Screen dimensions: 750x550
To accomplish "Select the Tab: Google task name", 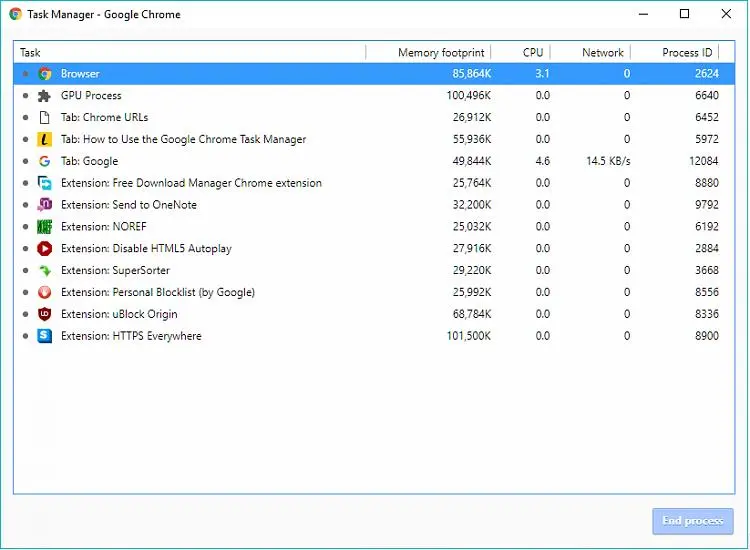I will point(89,161).
